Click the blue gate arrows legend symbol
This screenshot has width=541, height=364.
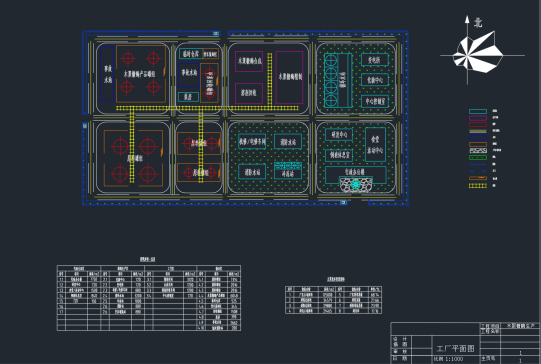478,171
